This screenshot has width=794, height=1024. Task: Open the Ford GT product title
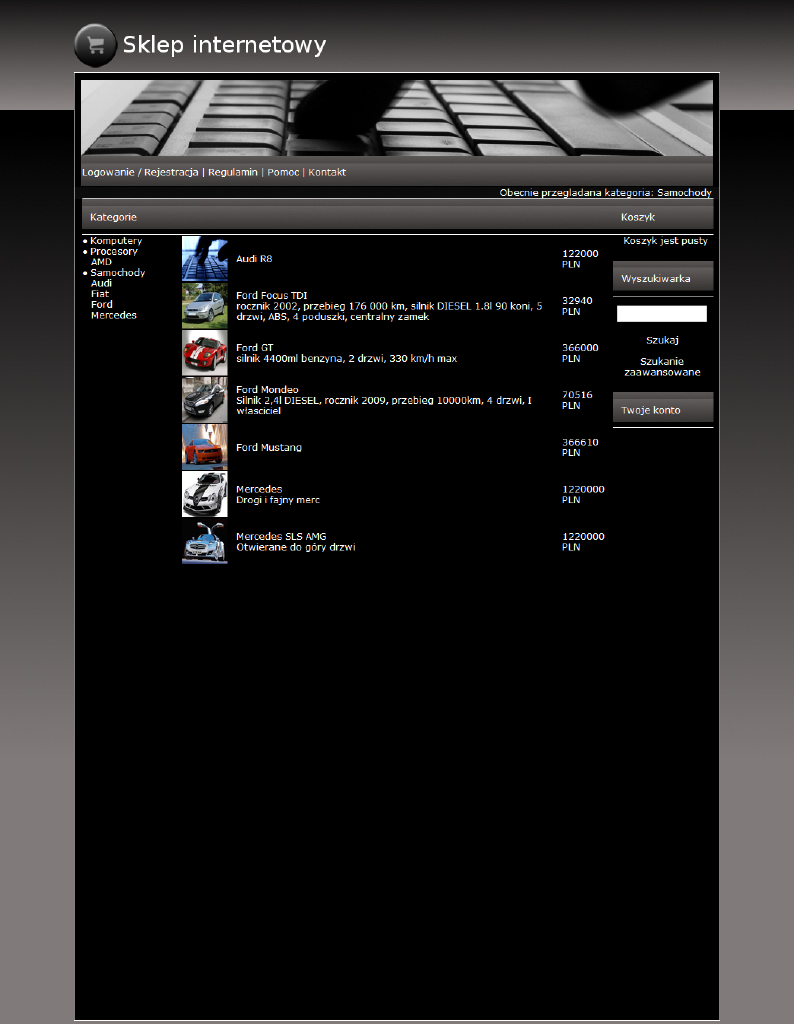click(x=255, y=347)
